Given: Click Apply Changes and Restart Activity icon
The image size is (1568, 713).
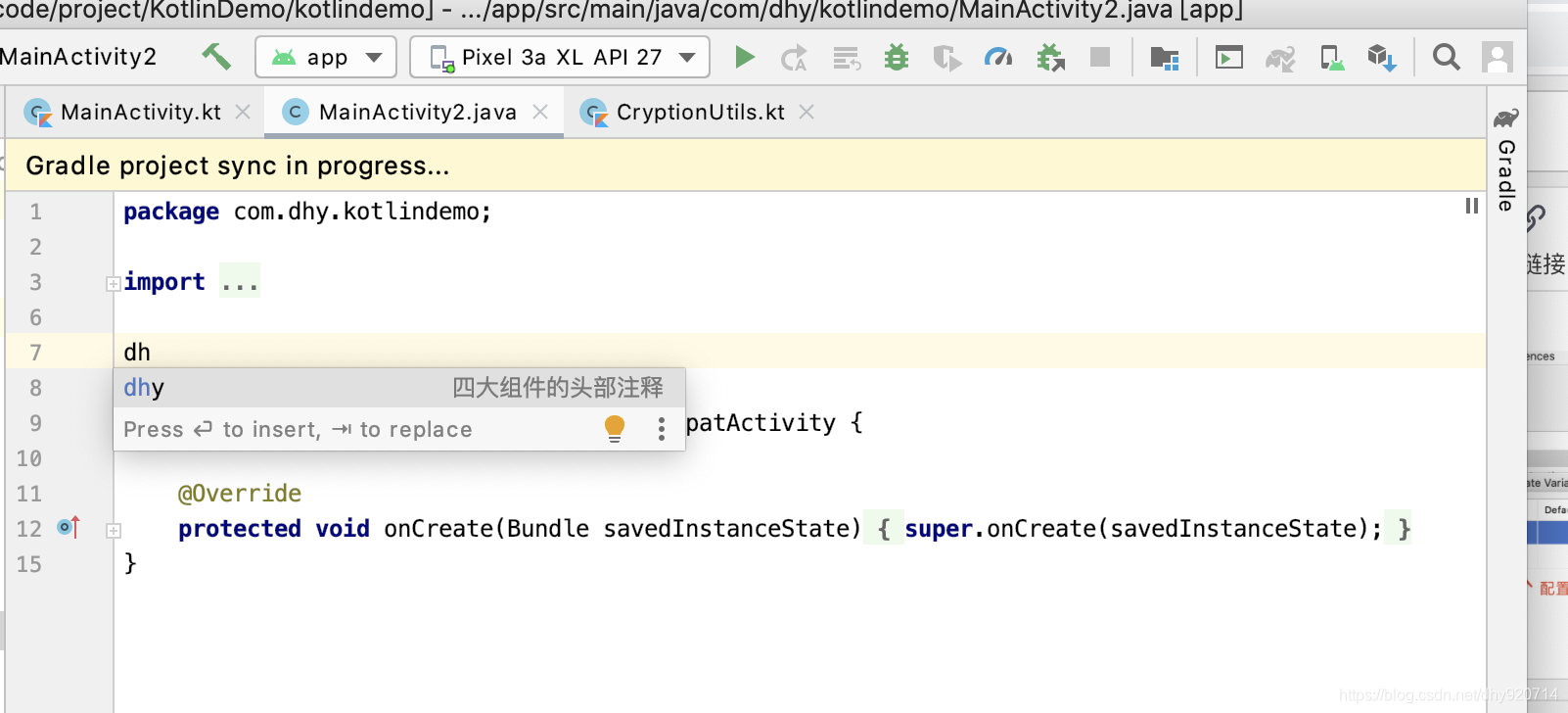Looking at the screenshot, I should pyautogui.click(x=794, y=58).
